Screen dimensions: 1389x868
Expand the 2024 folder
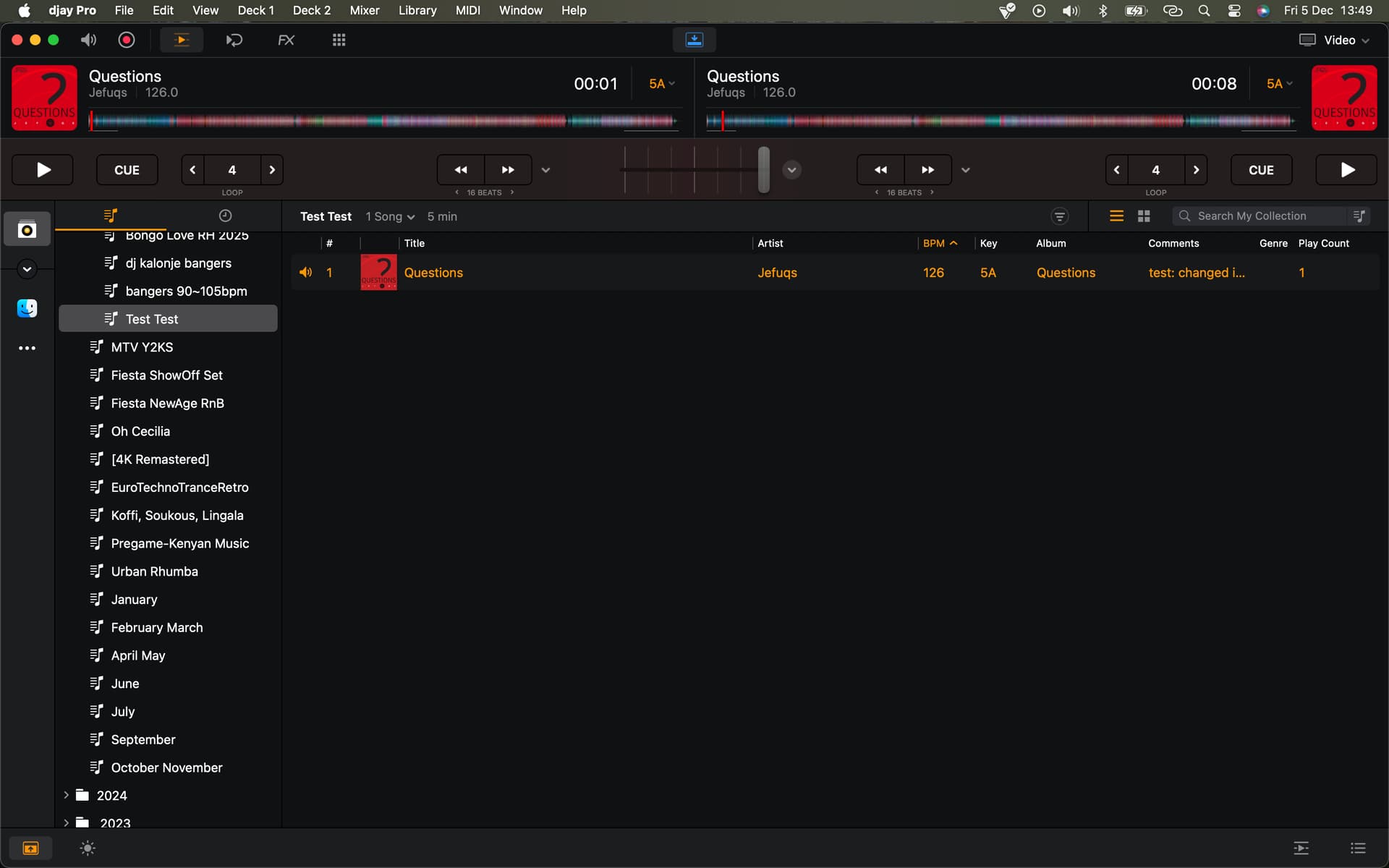[x=66, y=795]
